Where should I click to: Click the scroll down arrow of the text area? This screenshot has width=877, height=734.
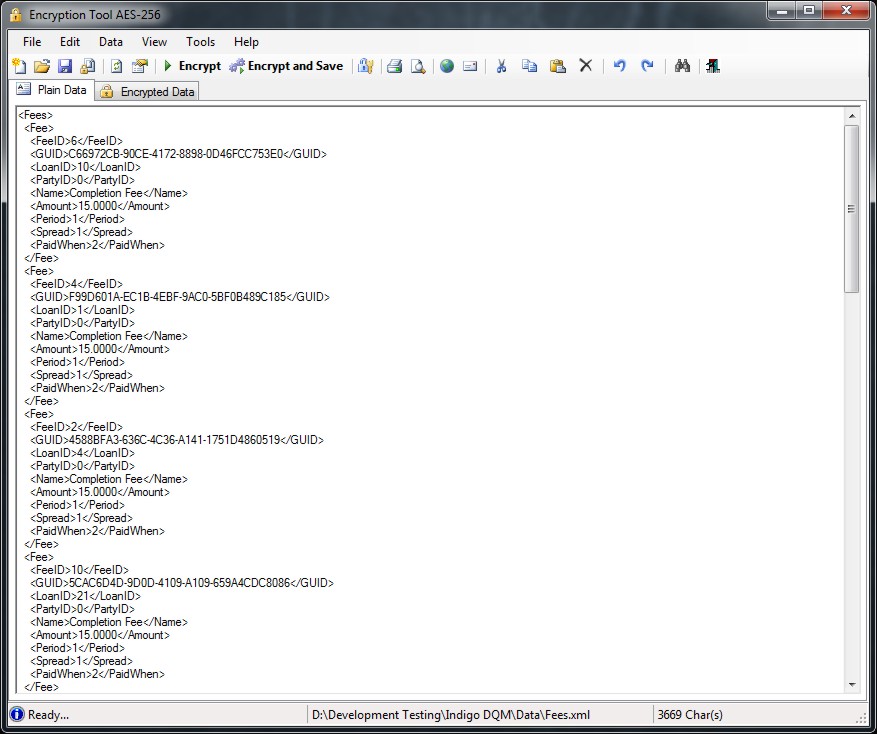tap(852, 685)
